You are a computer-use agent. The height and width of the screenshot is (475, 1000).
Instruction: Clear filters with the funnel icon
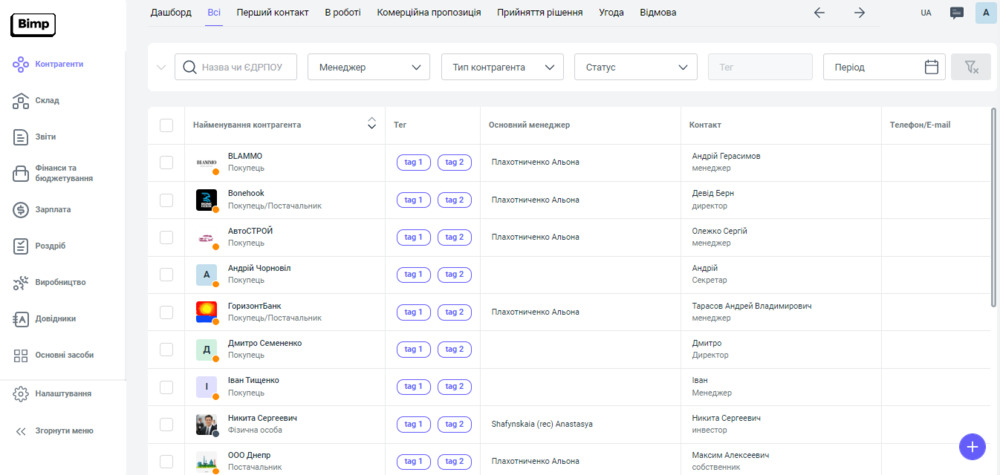click(970, 67)
